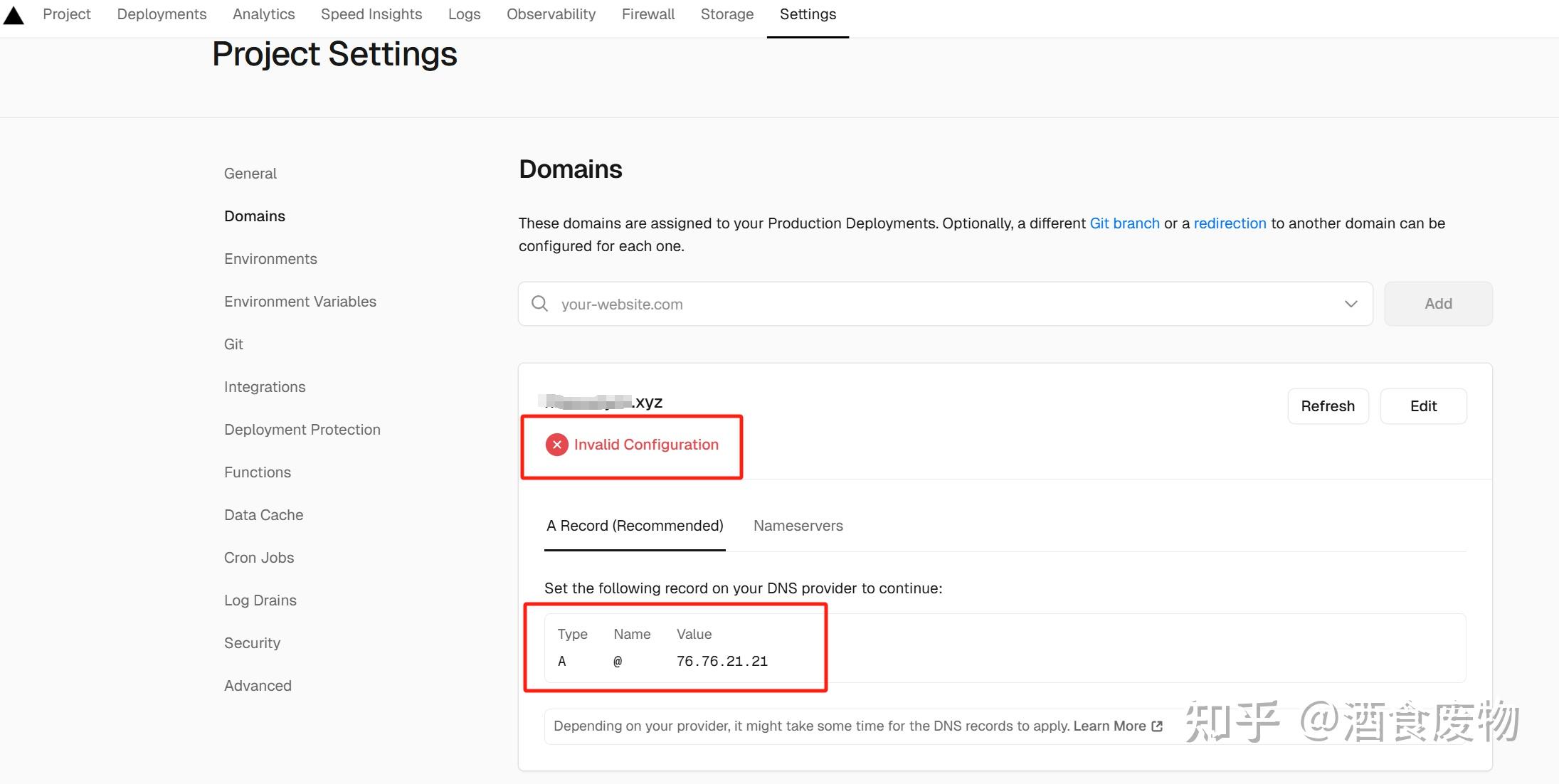
Task: Expand the domain suggestions chevron
Action: coord(1351,304)
